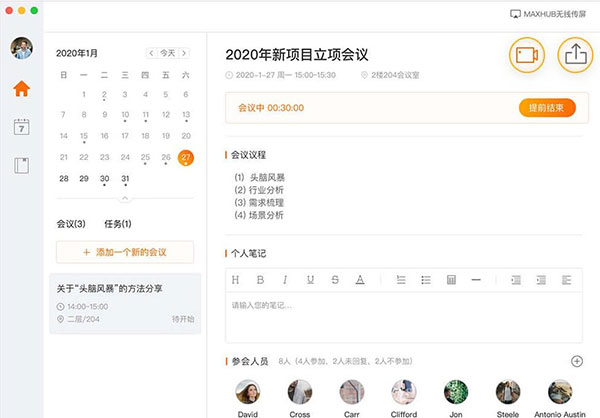Image resolution: width=600 pixels, height=418 pixels.
Task: Collapse the calendar with the chevron
Action: 125,198
